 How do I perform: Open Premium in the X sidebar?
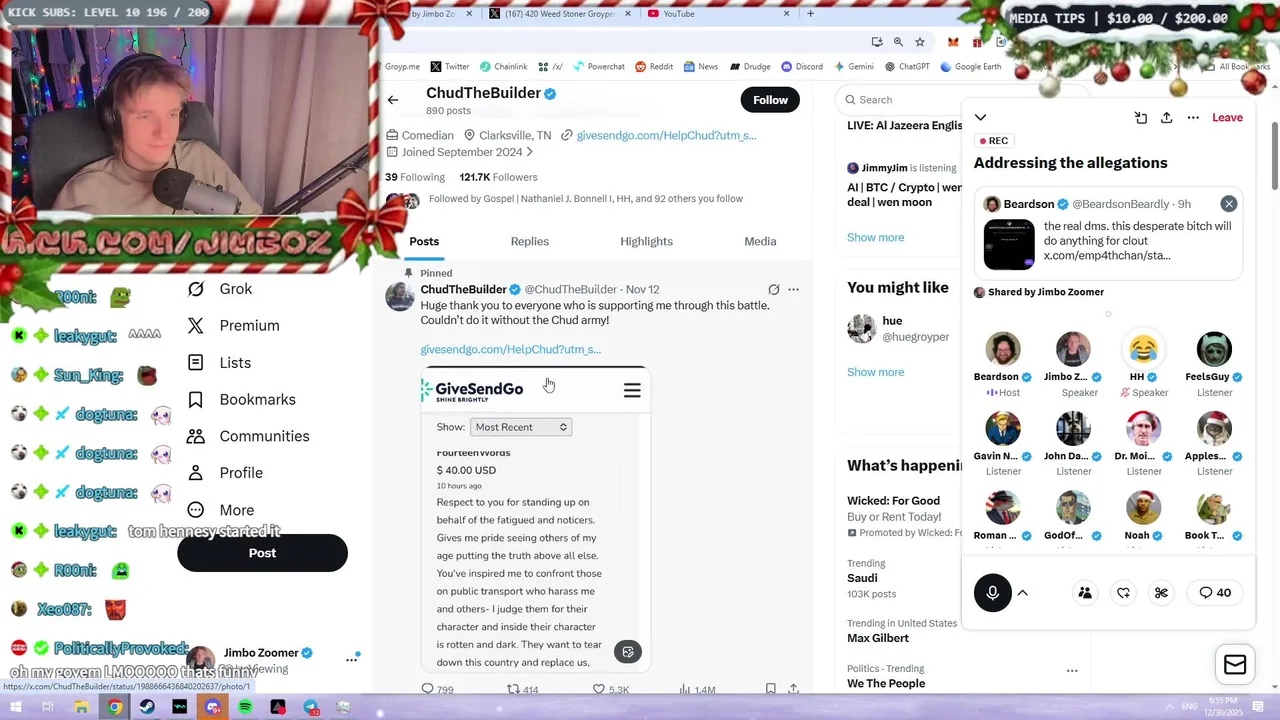[x=234, y=326]
